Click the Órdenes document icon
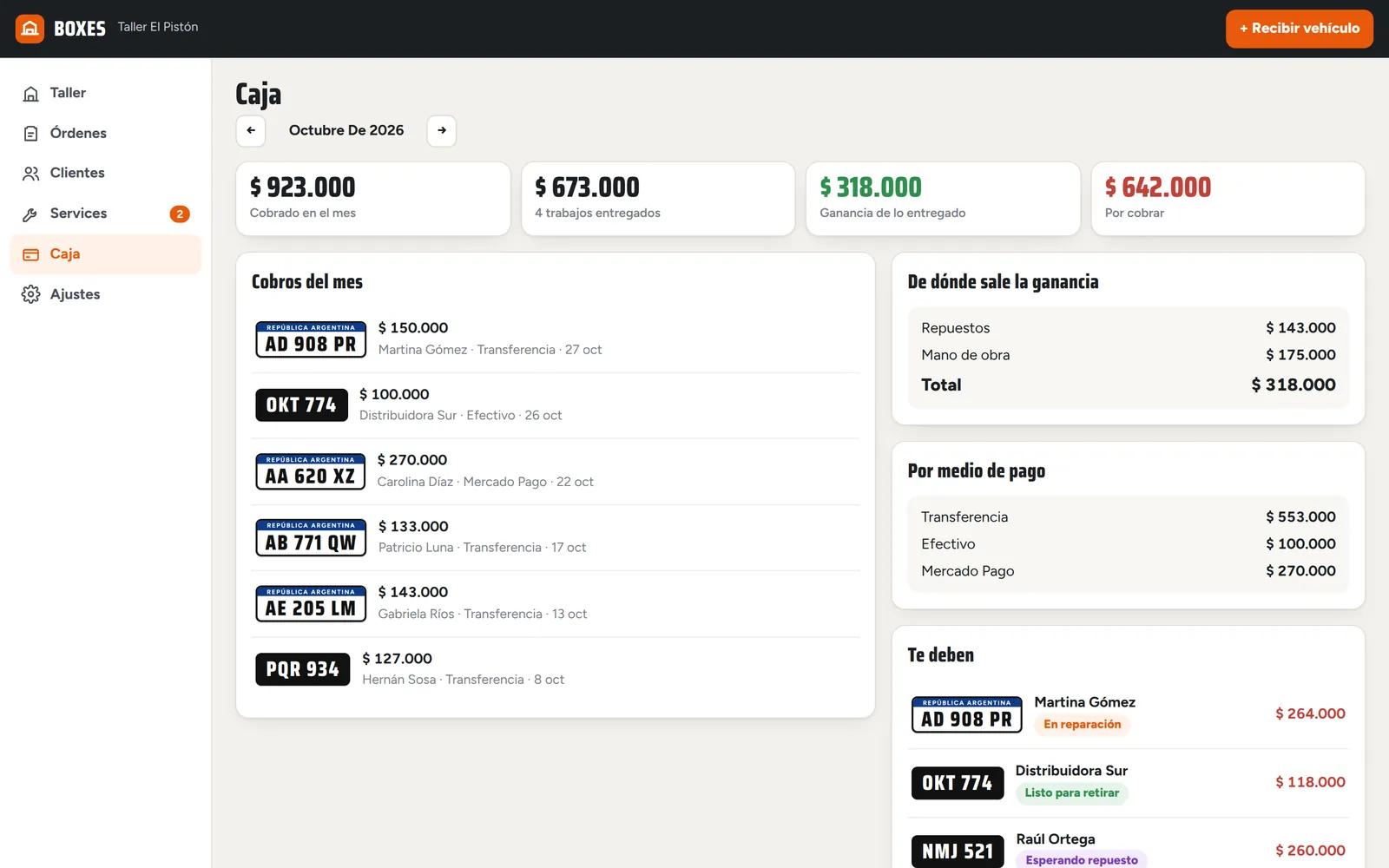Viewport: 1389px width, 868px height. tap(31, 133)
